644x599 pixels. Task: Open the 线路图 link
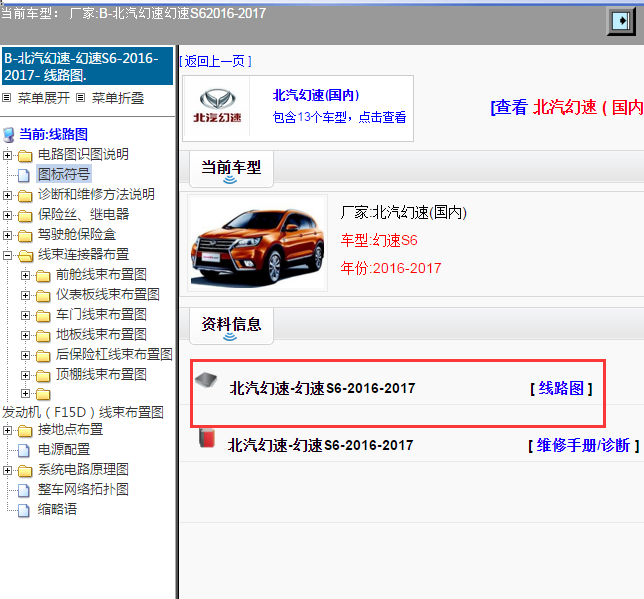[x=561, y=388]
